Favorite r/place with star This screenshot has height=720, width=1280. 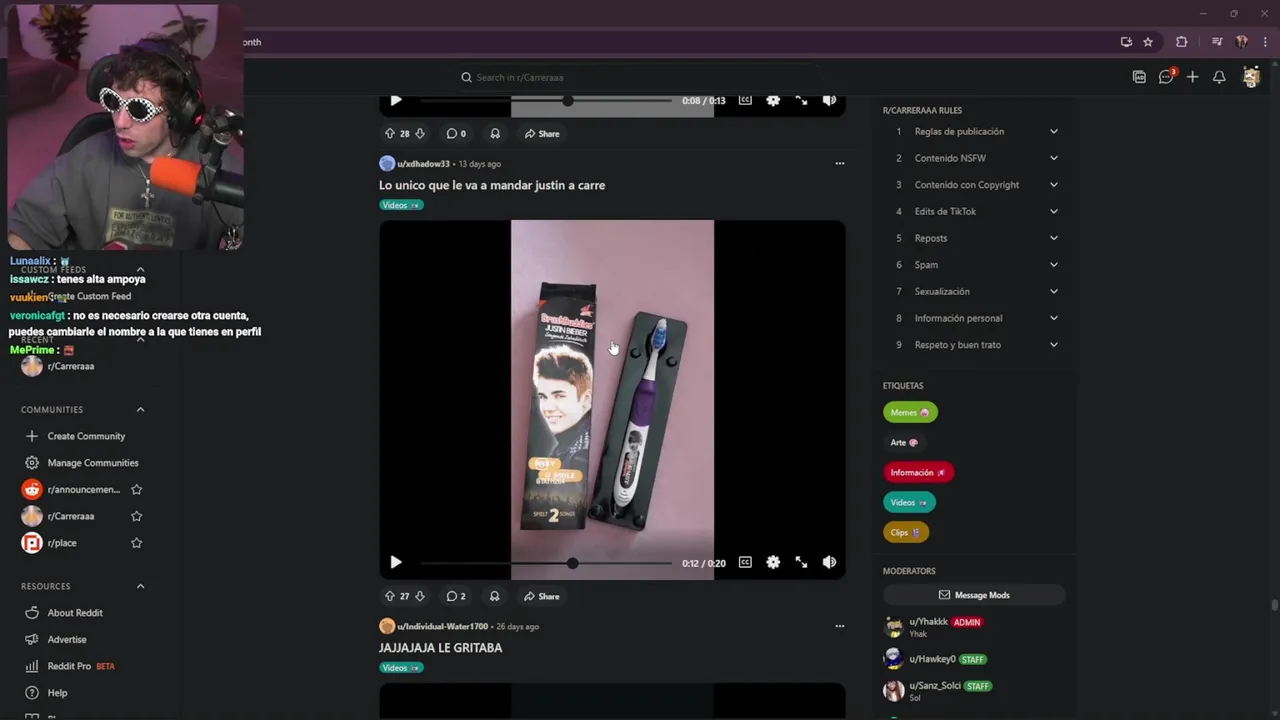(137, 543)
